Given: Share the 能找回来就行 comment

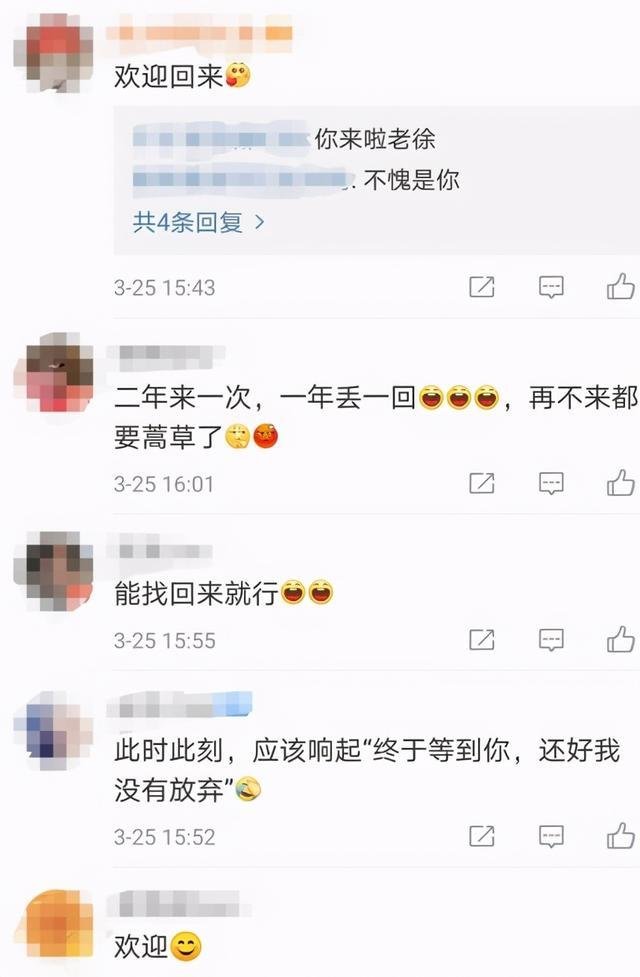Looking at the screenshot, I should 482,639.
